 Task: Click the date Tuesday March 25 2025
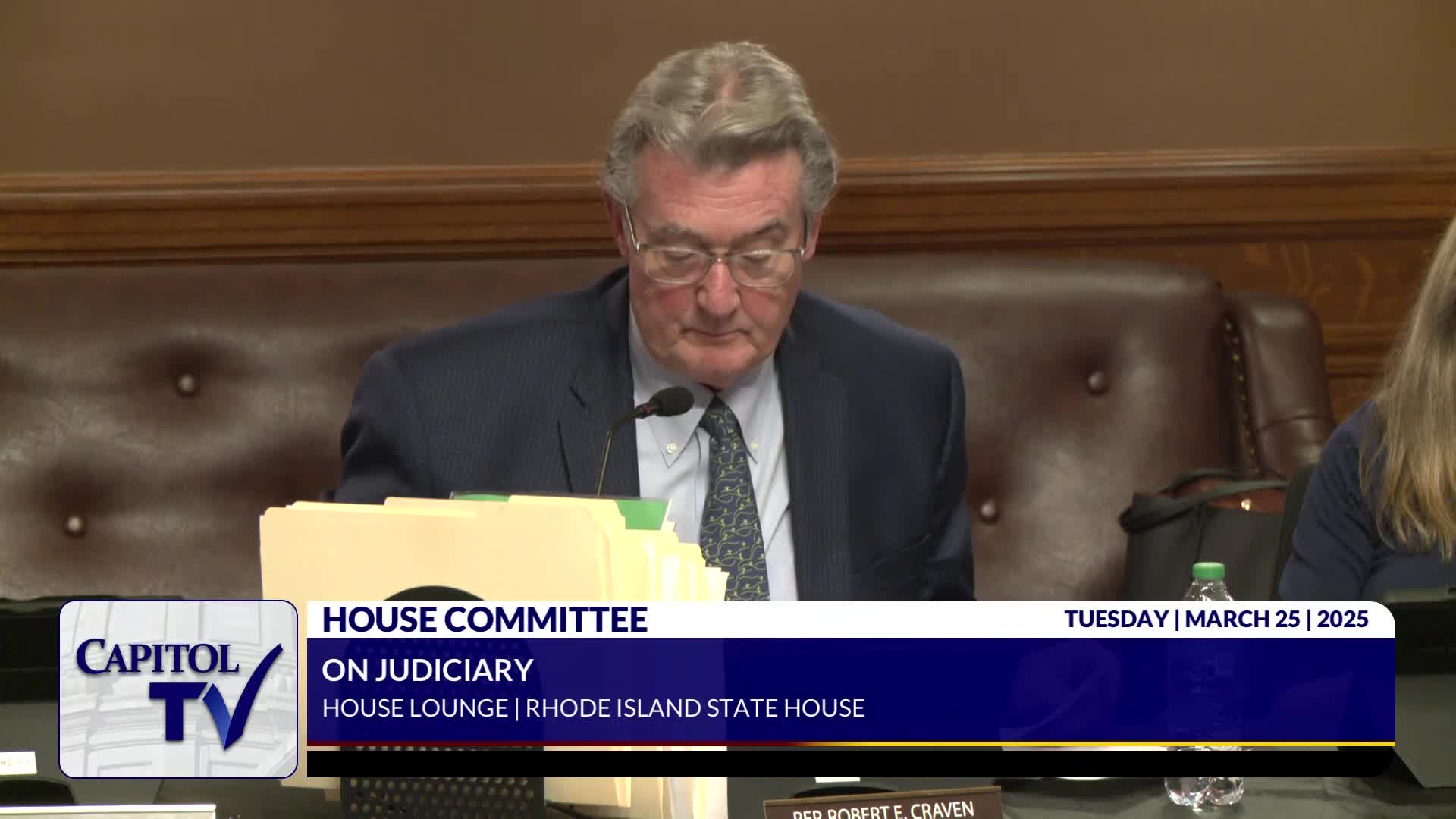pos(1216,620)
